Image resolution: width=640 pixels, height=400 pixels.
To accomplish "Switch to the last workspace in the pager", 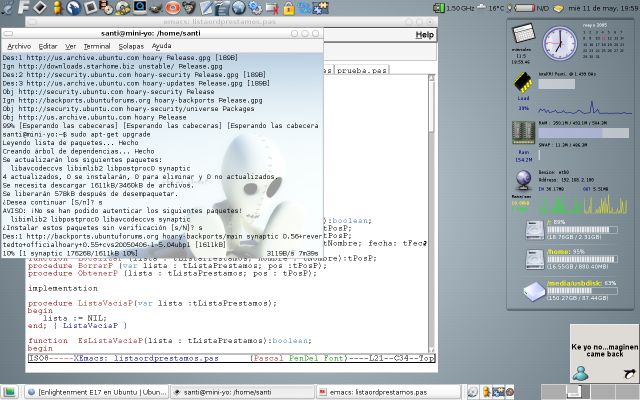I will (x=627, y=391).
